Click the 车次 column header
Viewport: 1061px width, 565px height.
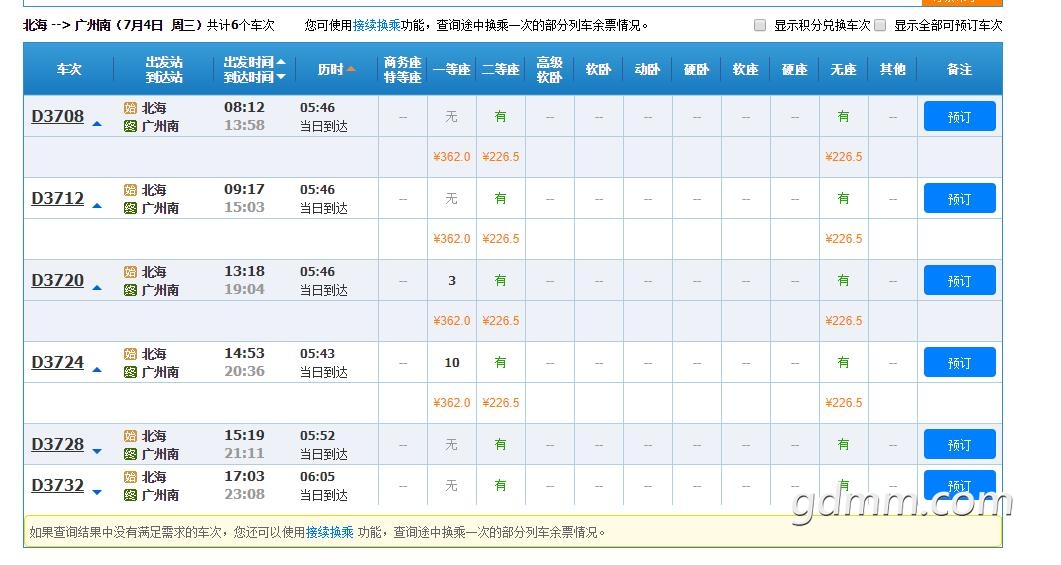[68, 69]
